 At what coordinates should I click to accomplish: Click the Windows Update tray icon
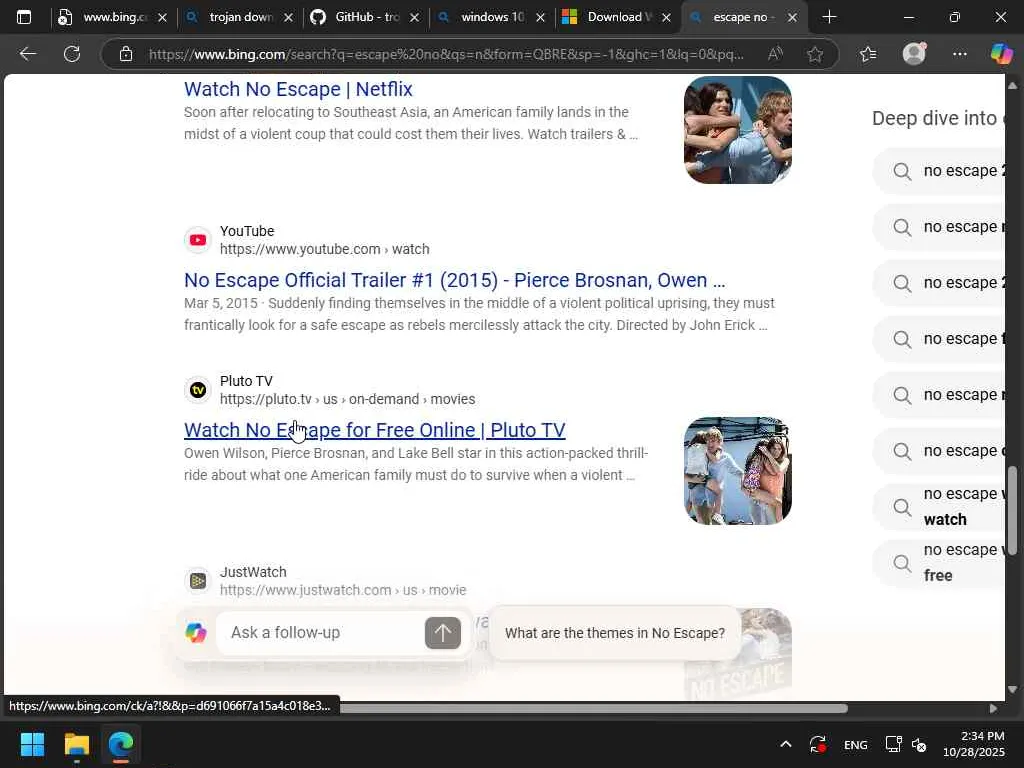818,744
